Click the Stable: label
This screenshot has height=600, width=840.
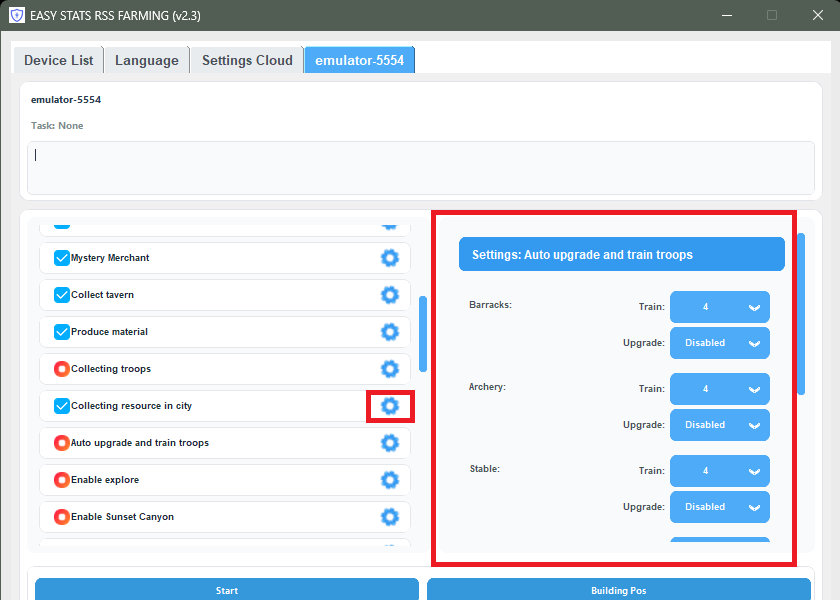click(484, 469)
